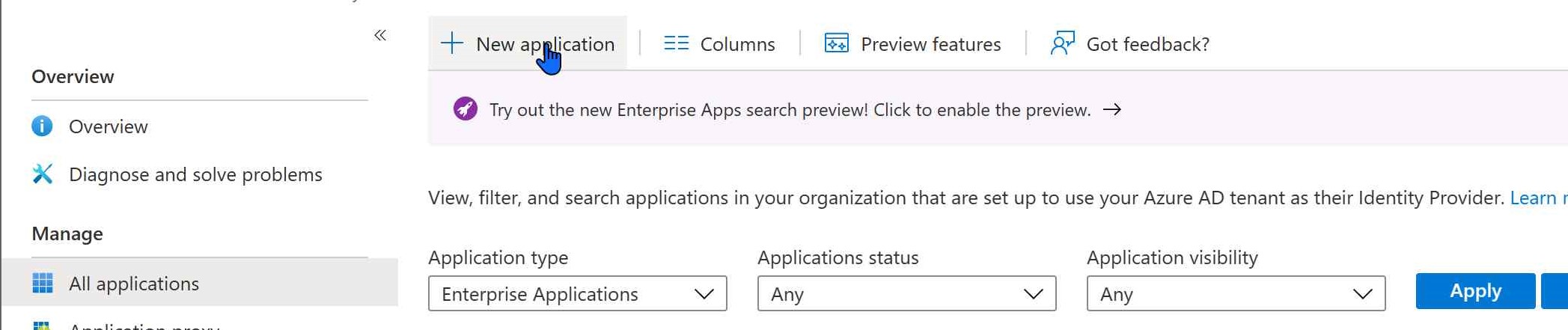Click the New application button
Screen dimensions: 1568x330
[x=528, y=43]
